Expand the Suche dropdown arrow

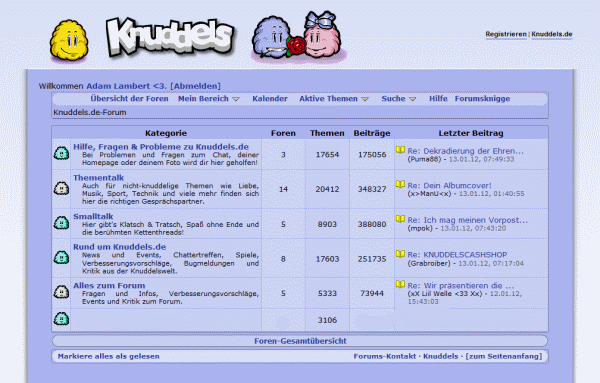(412, 99)
